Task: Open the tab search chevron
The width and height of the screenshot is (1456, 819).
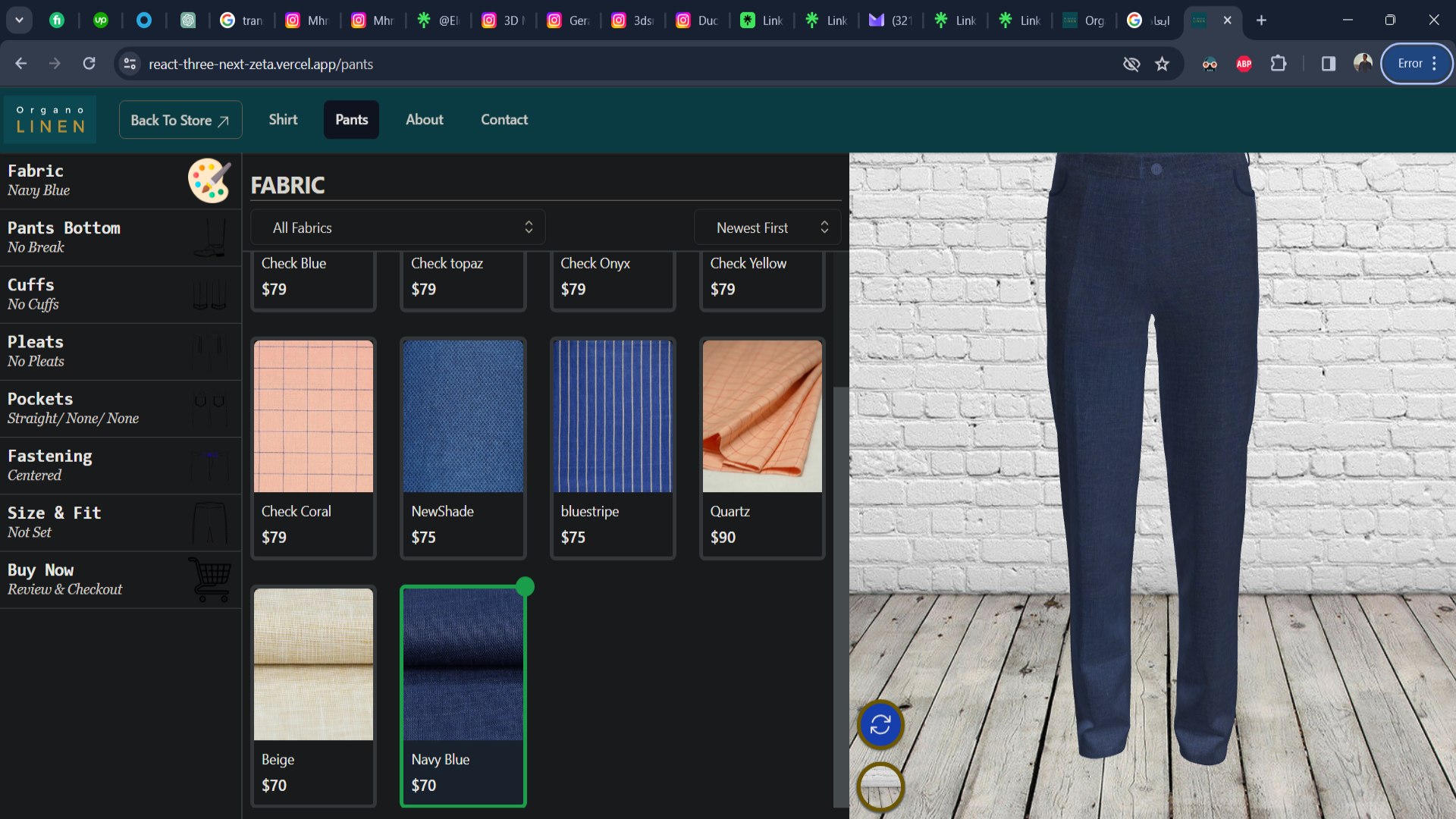Action: pyautogui.click(x=19, y=20)
